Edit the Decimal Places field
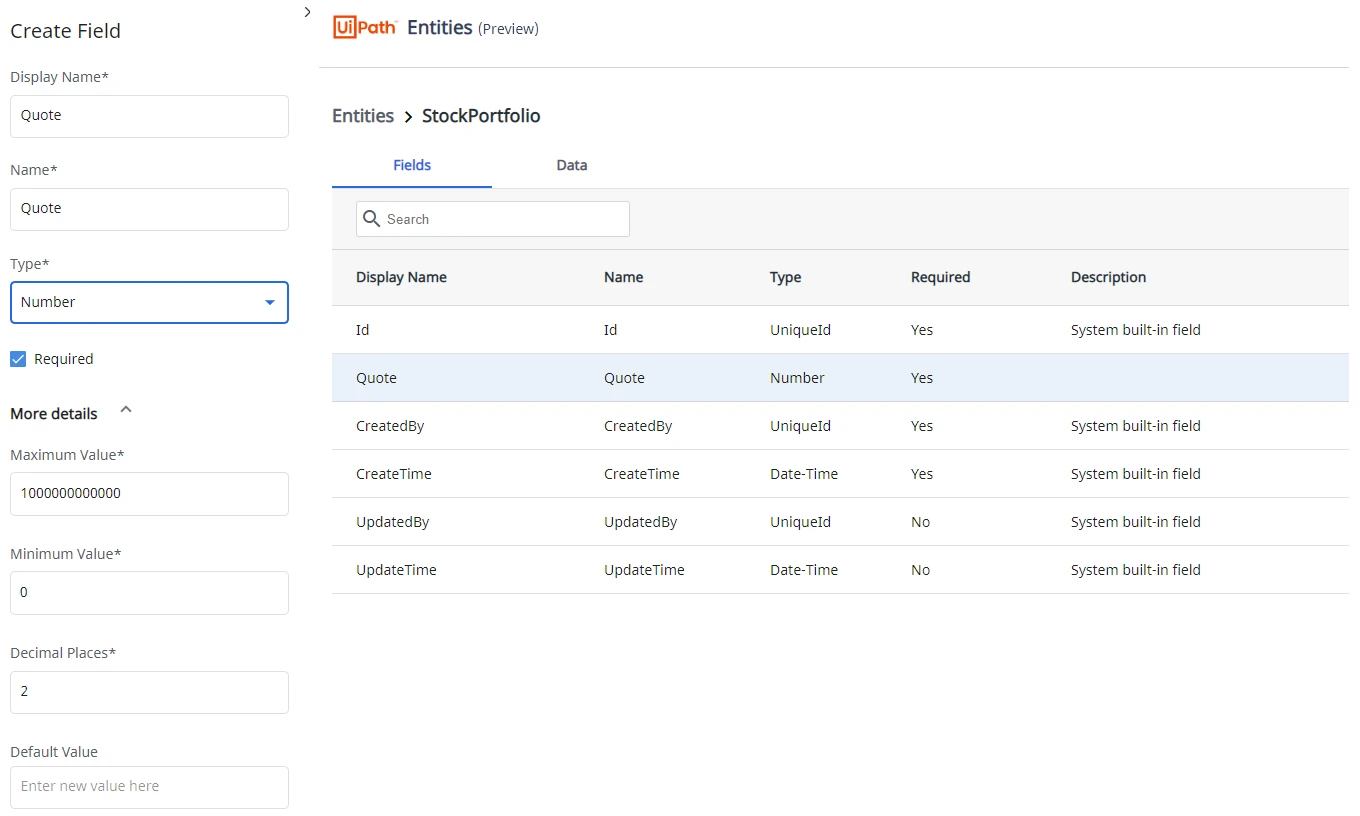The width and height of the screenshot is (1360, 816). click(x=149, y=692)
